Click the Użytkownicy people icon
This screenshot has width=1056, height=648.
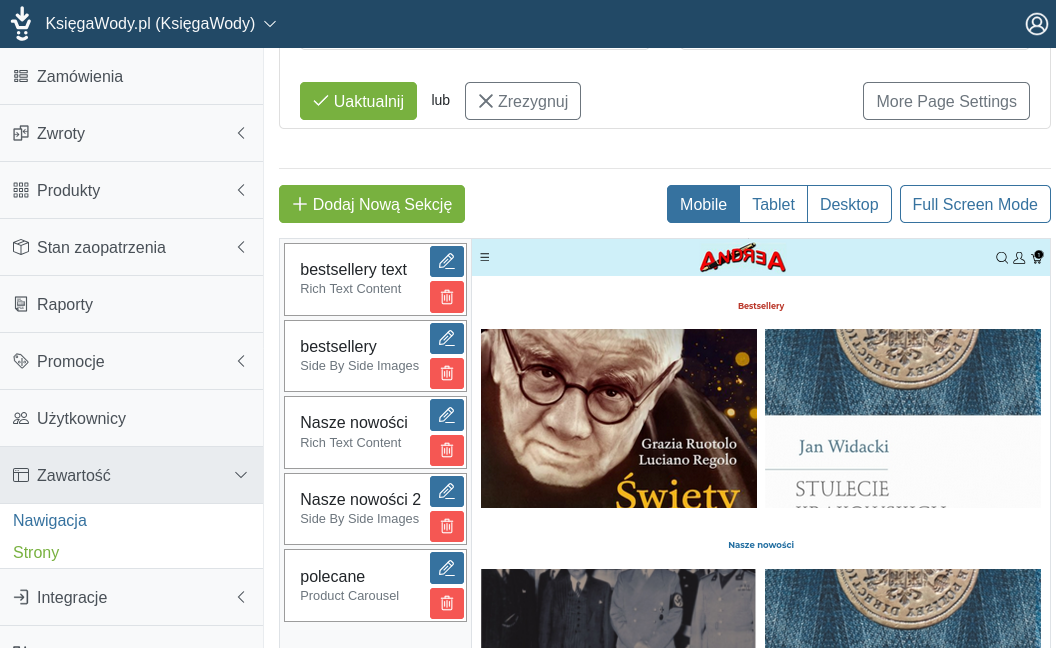(21, 418)
